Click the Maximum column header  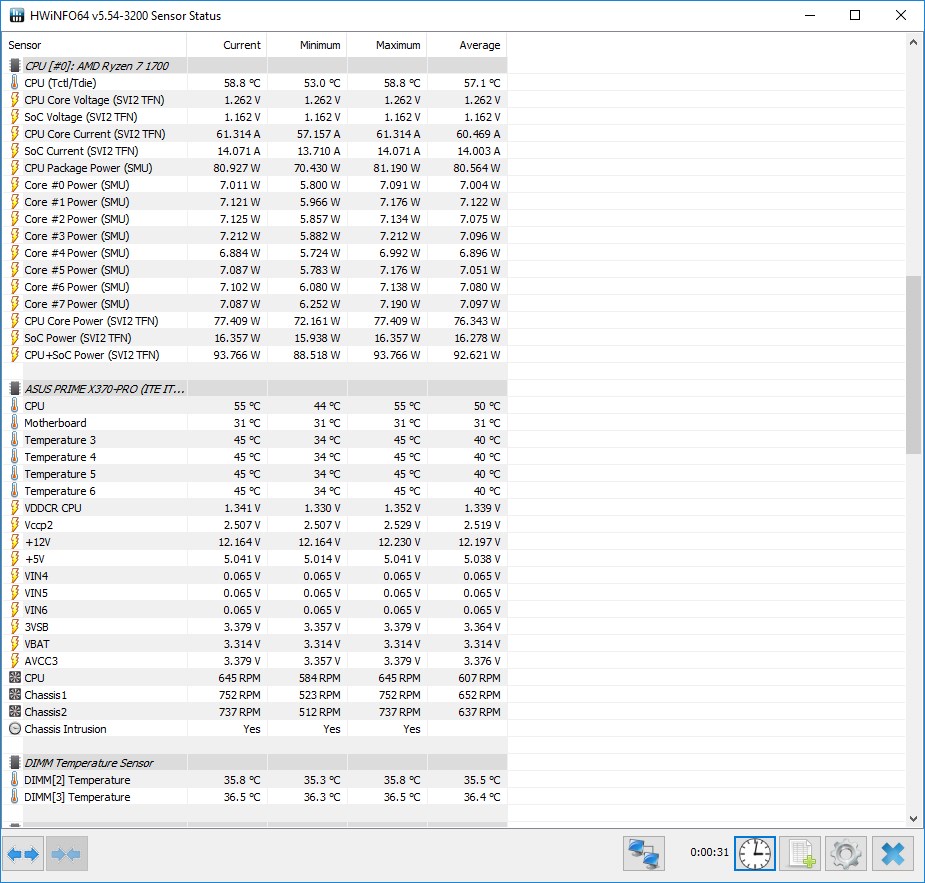click(x=387, y=45)
